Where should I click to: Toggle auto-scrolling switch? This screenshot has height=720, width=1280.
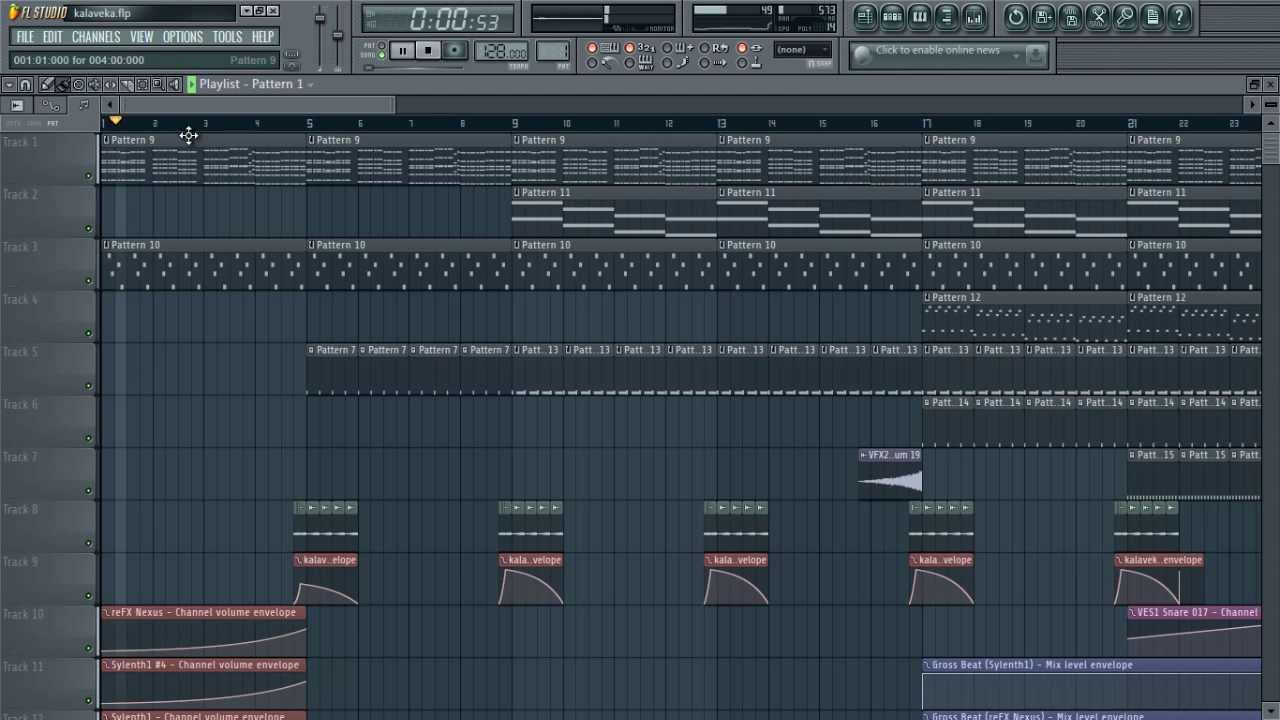(x=703, y=62)
